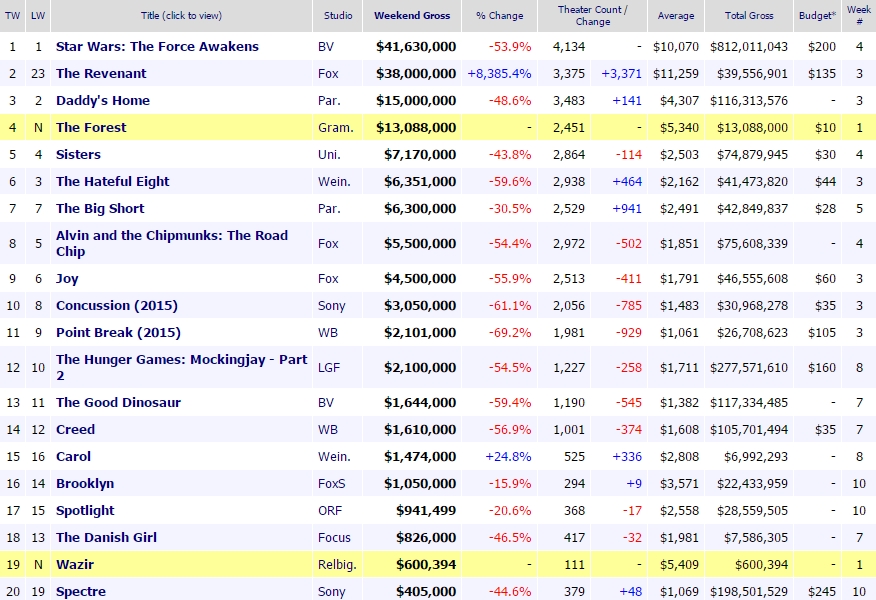876x600 pixels.
Task: Sort by LW rank column header
Action: click(x=38, y=16)
